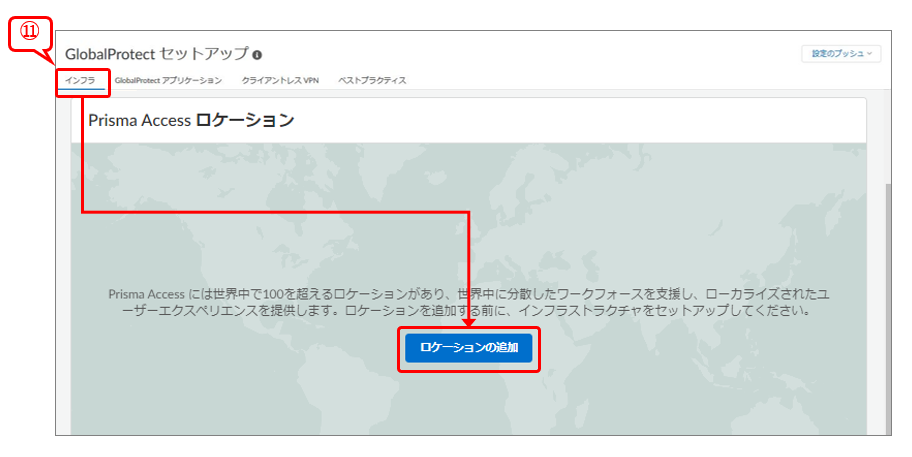Click the description line starting with Prisma Access
This screenshot has width=912, height=457.
pos(468,295)
